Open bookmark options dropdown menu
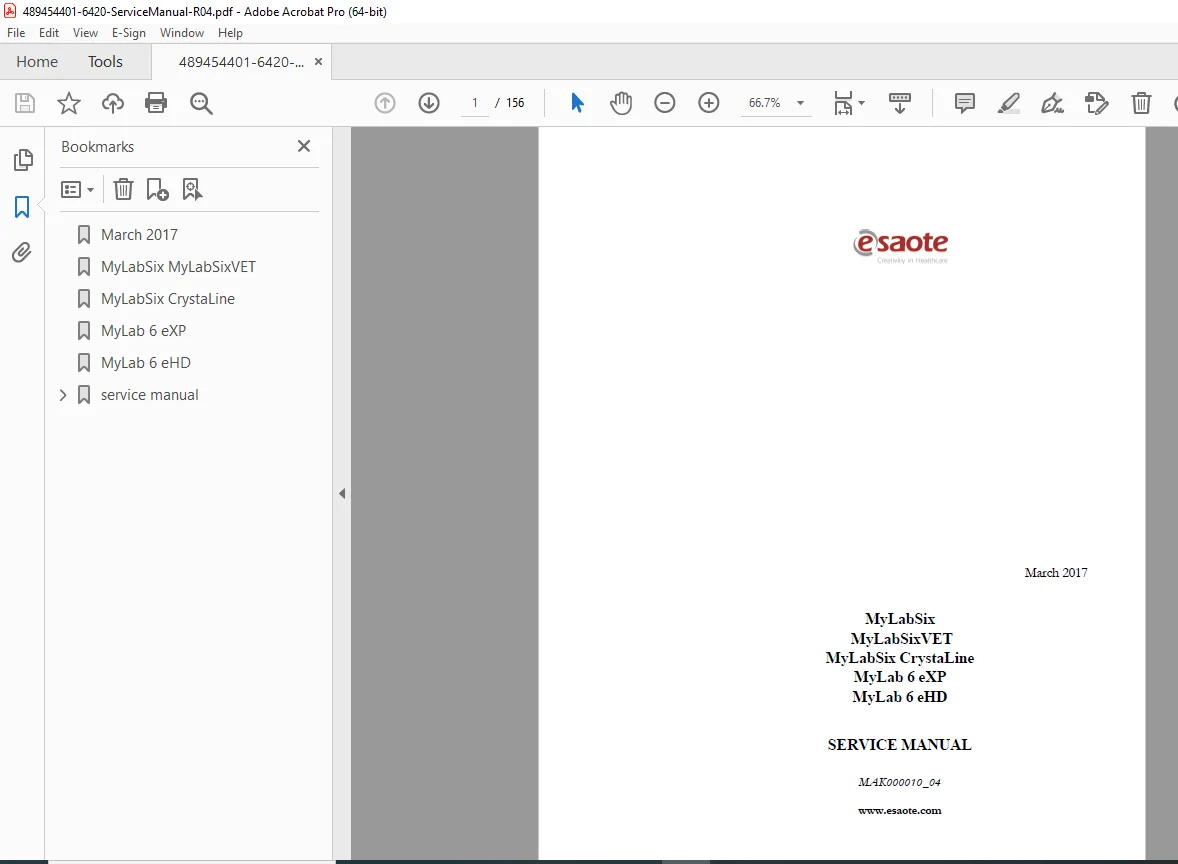 [77, 189]
